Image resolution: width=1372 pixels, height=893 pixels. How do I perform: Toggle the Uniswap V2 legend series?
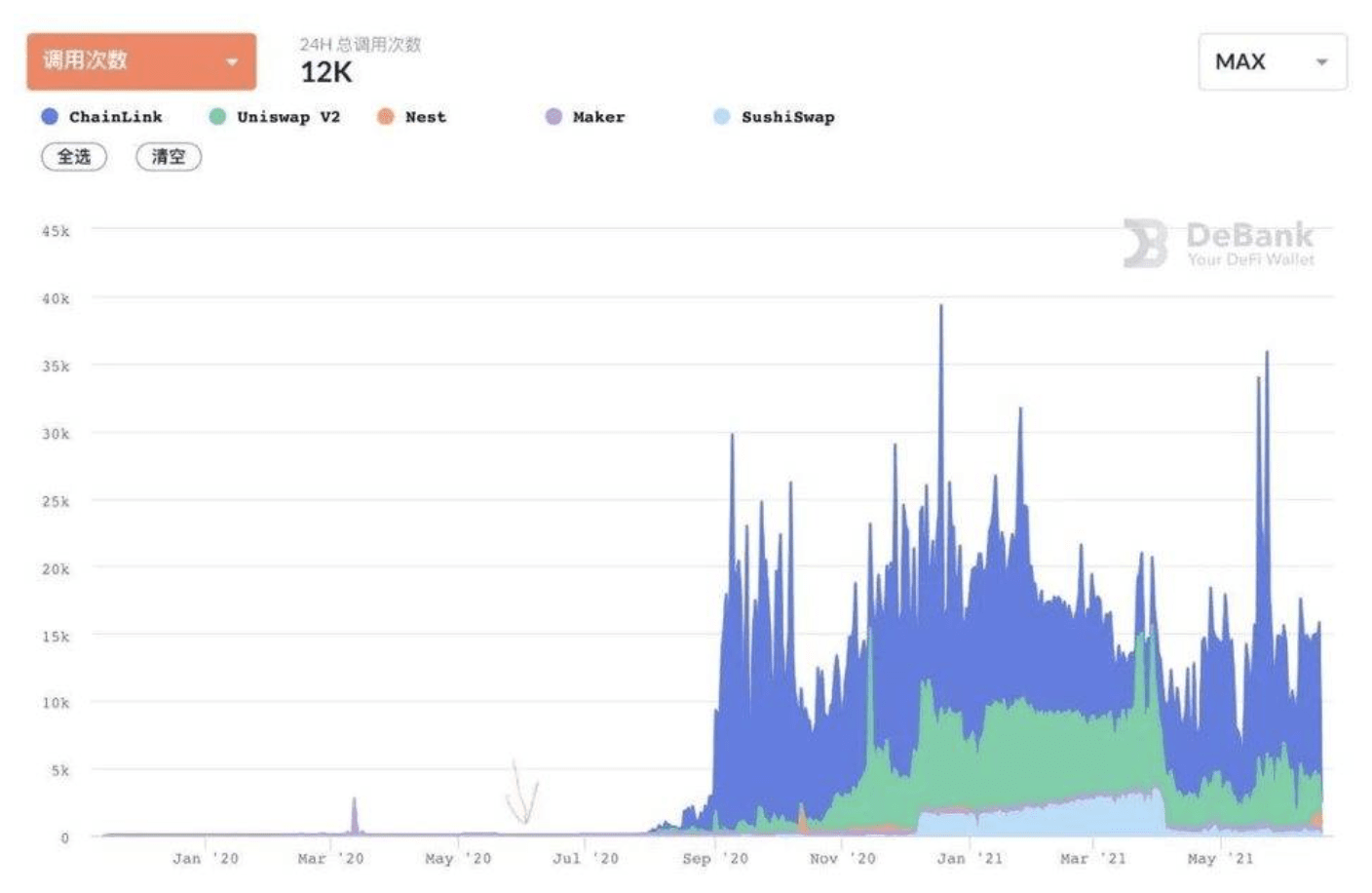click(275, 117)
